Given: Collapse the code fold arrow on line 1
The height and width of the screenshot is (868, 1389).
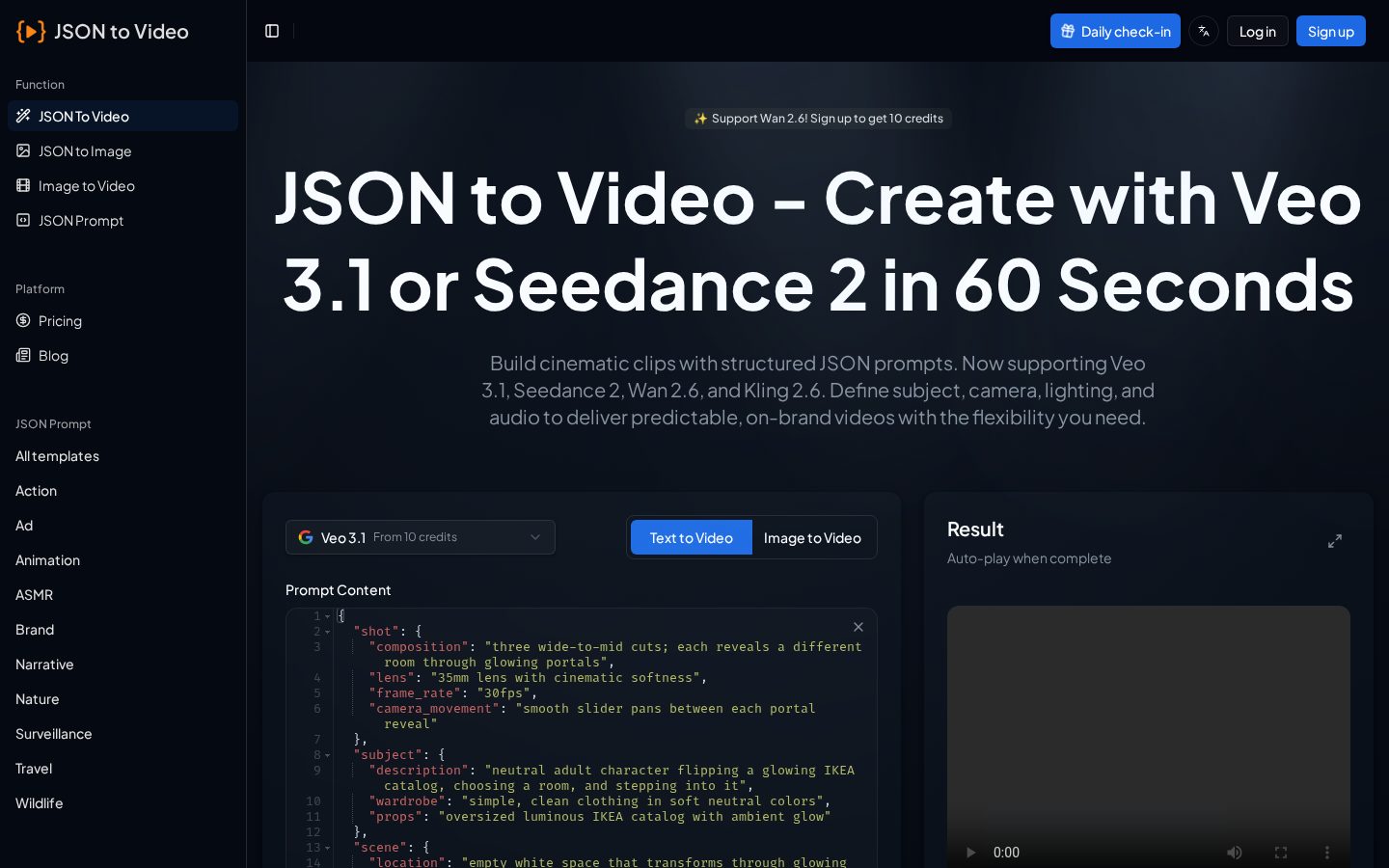Looking at the screenshot, I should [x=328, y=616].
